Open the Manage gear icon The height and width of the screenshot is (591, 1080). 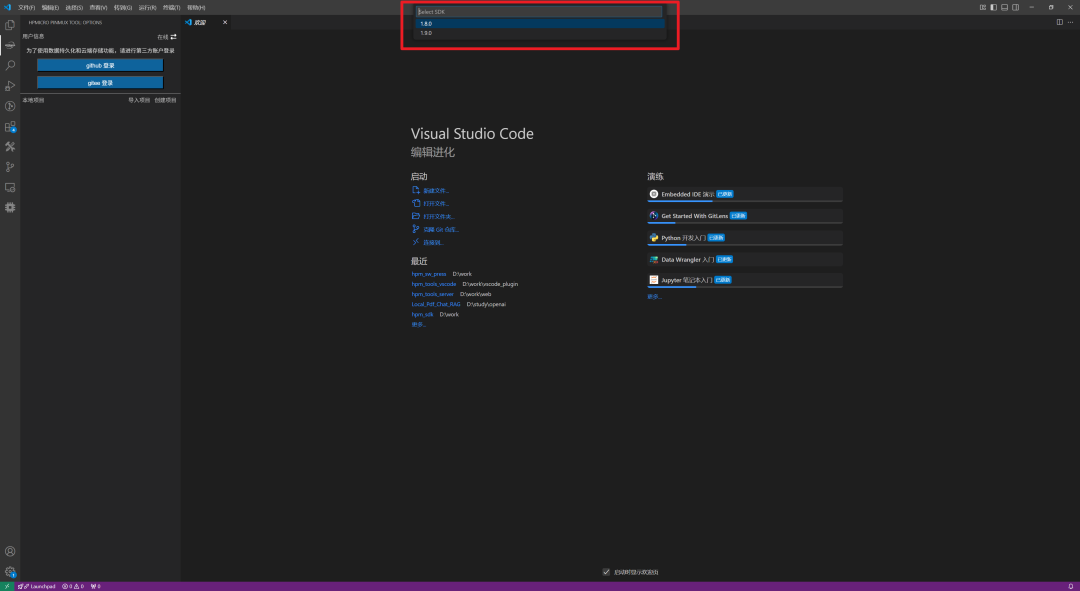click(x=10, y=572)
